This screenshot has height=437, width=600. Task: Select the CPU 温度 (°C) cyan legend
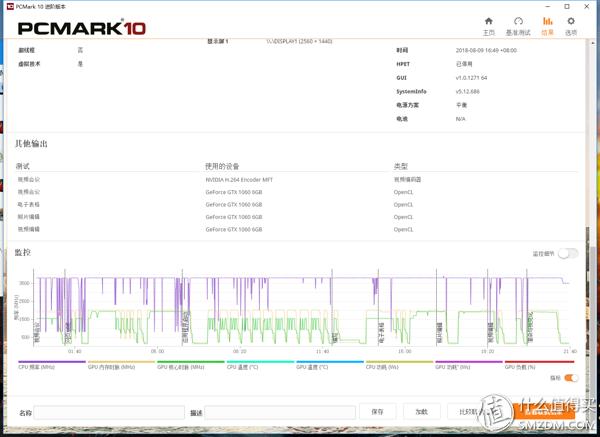click(260, 365)
